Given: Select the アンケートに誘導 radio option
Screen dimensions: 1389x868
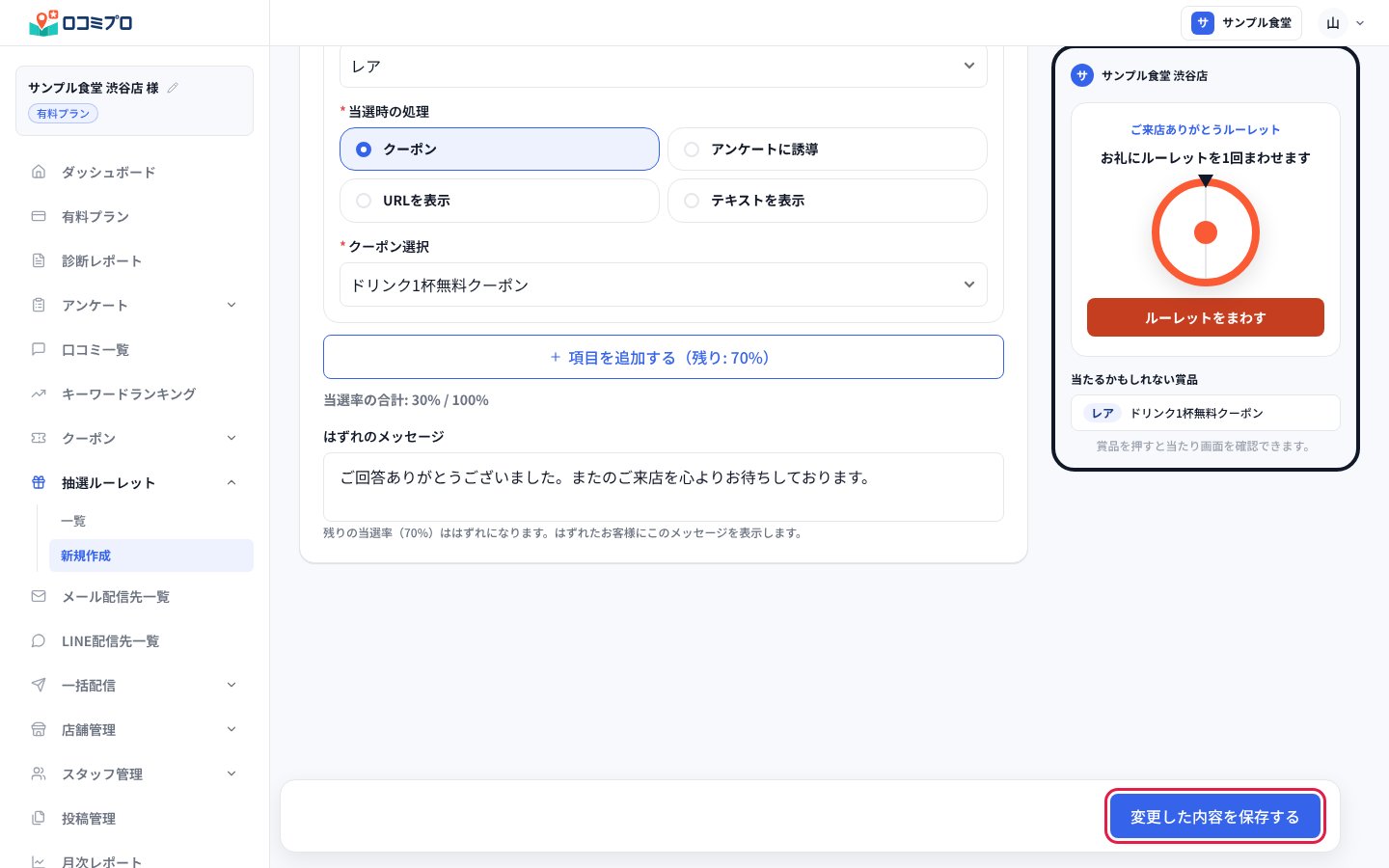Looking at the screenshot, I should [x=828, y=149].
